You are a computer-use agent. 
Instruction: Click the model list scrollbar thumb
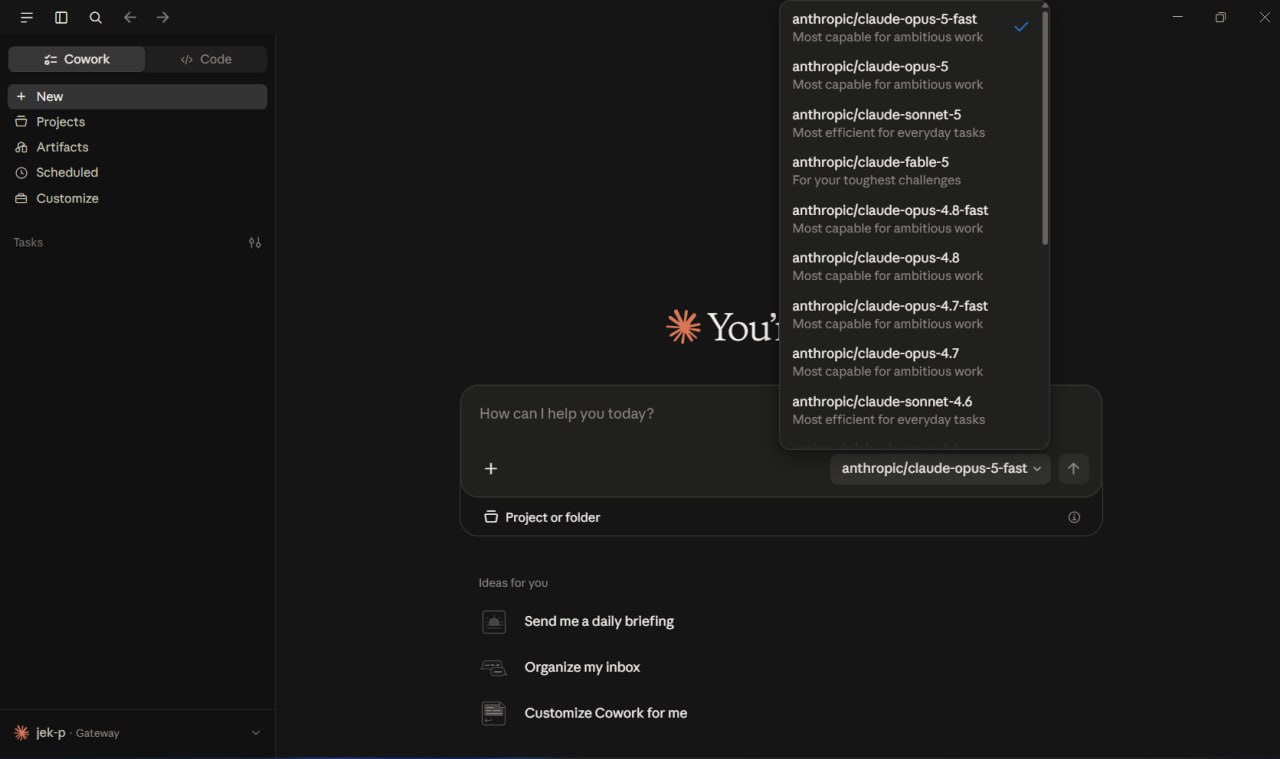coord(1045,128)
